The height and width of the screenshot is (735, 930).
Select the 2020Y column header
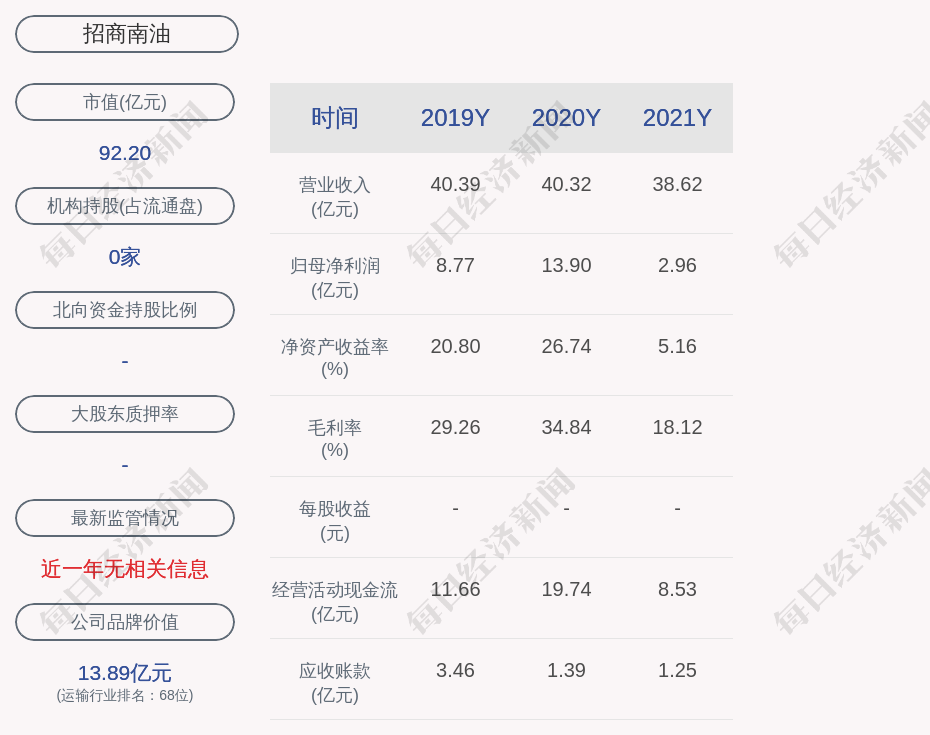coord(566,118)
